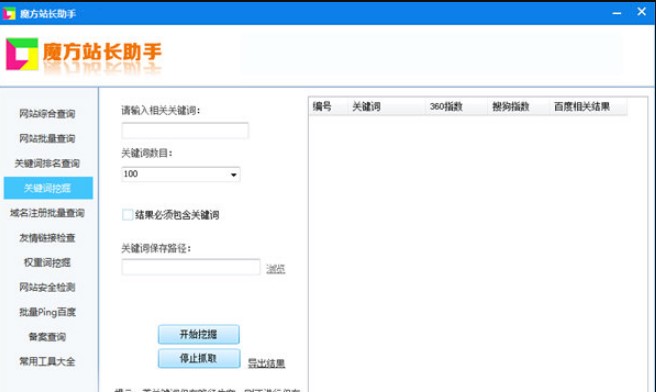The image size is (656, 392).
Task: Minimize the 魔方站长助手 window
Action: 617,13
